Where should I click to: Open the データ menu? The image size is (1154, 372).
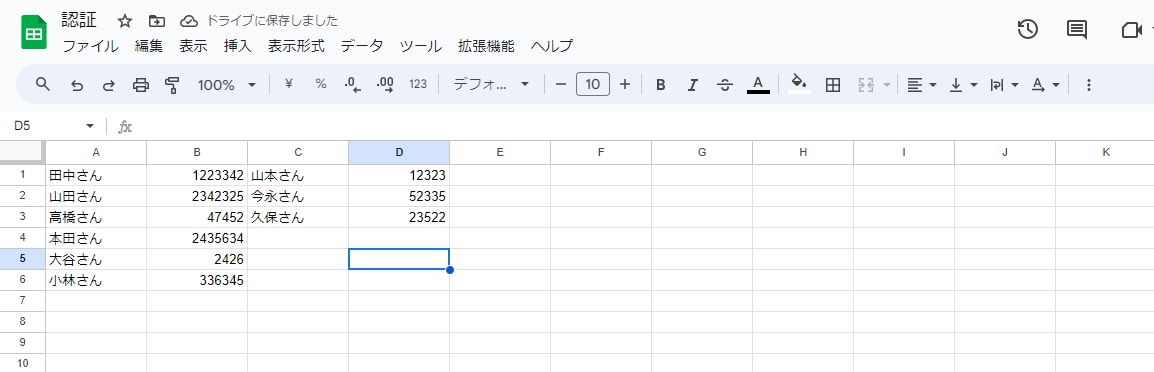point(361,46)
